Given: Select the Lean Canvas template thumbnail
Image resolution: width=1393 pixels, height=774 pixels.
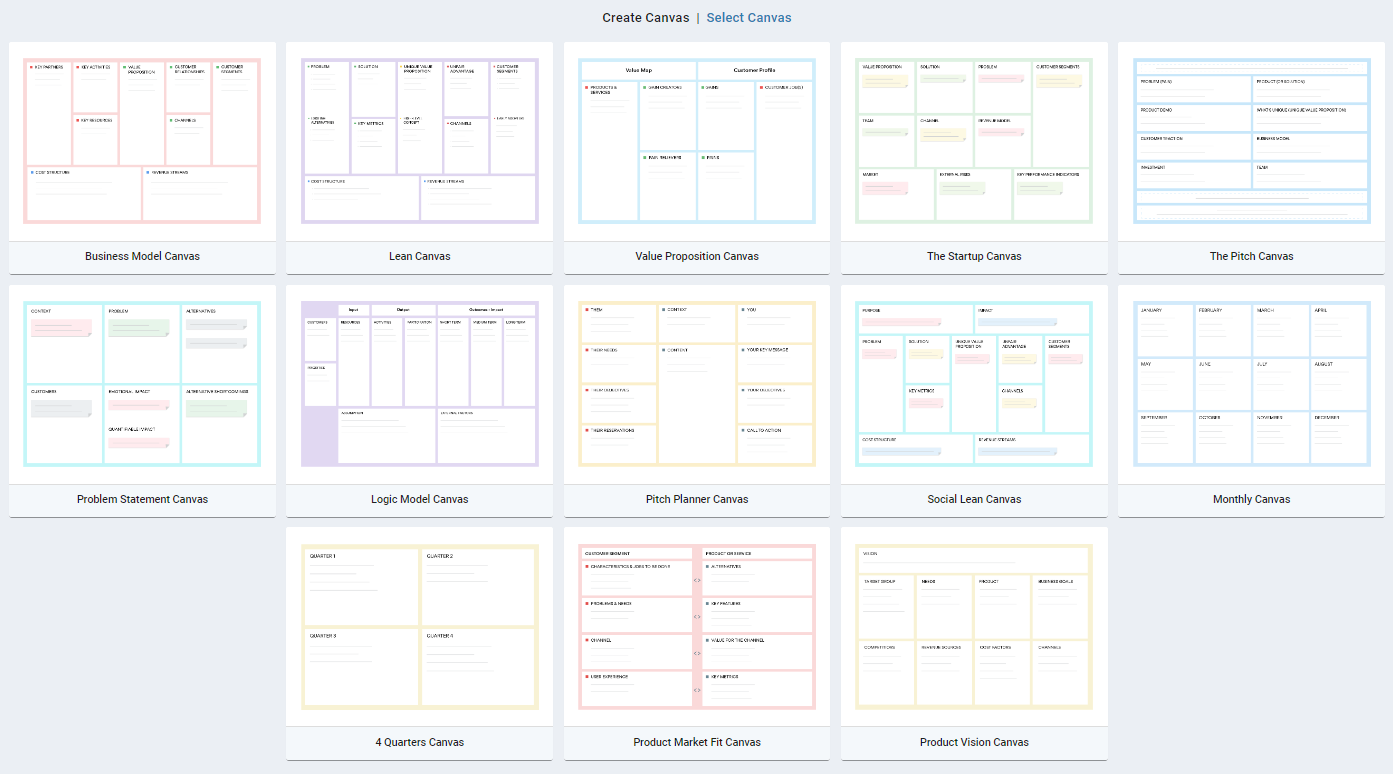Looking at the screenshot, I should [x=418, y=140].
